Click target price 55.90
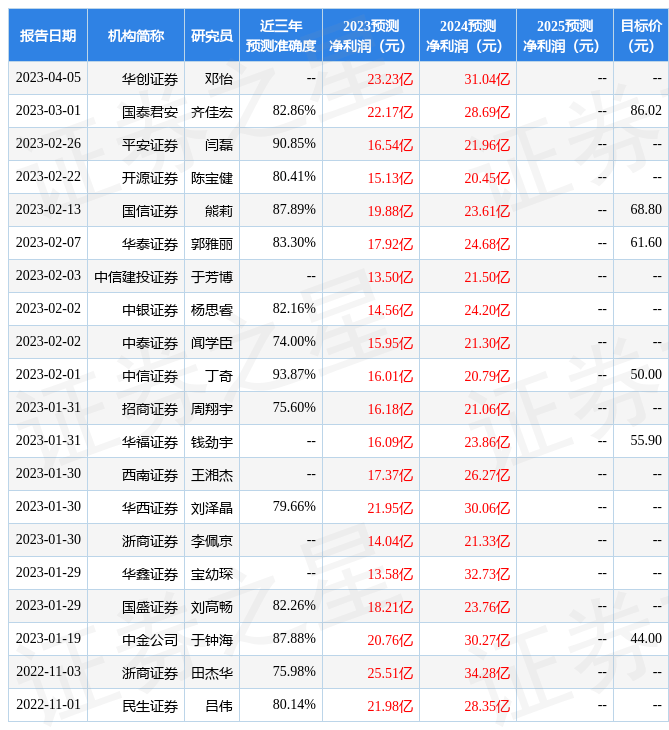 646,441
